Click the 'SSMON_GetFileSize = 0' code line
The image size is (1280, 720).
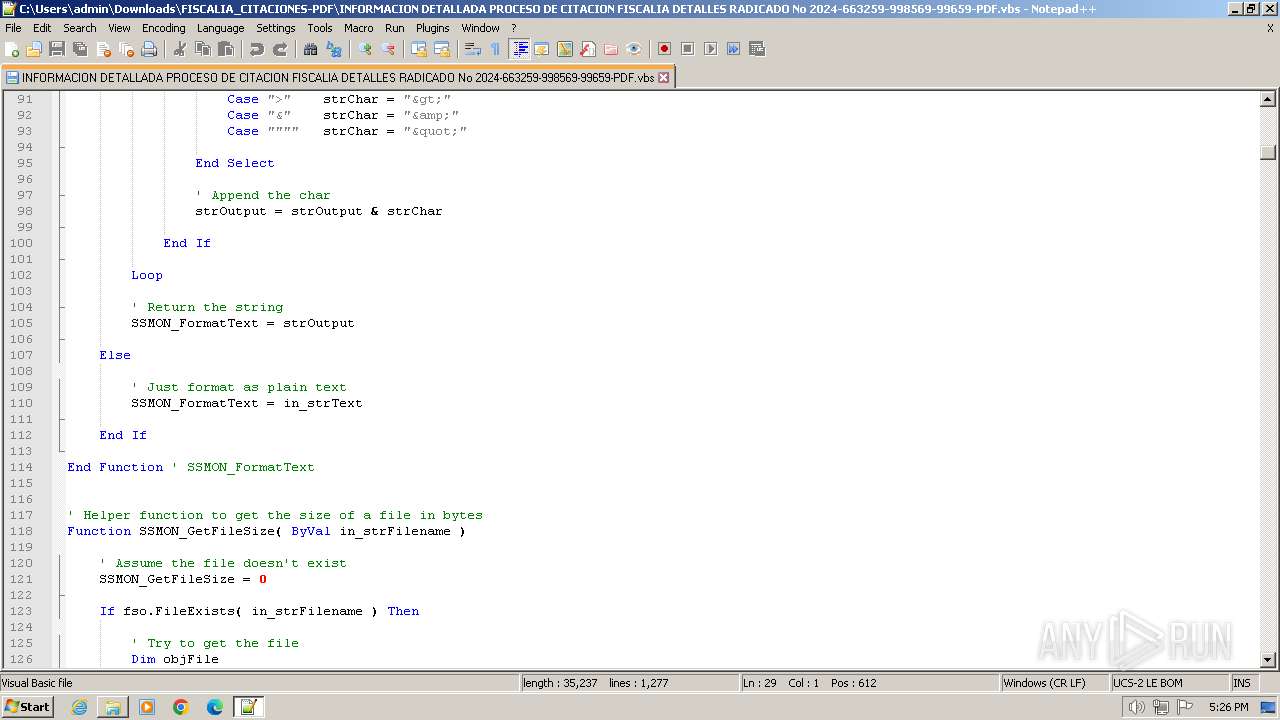[x=183, y=579]
